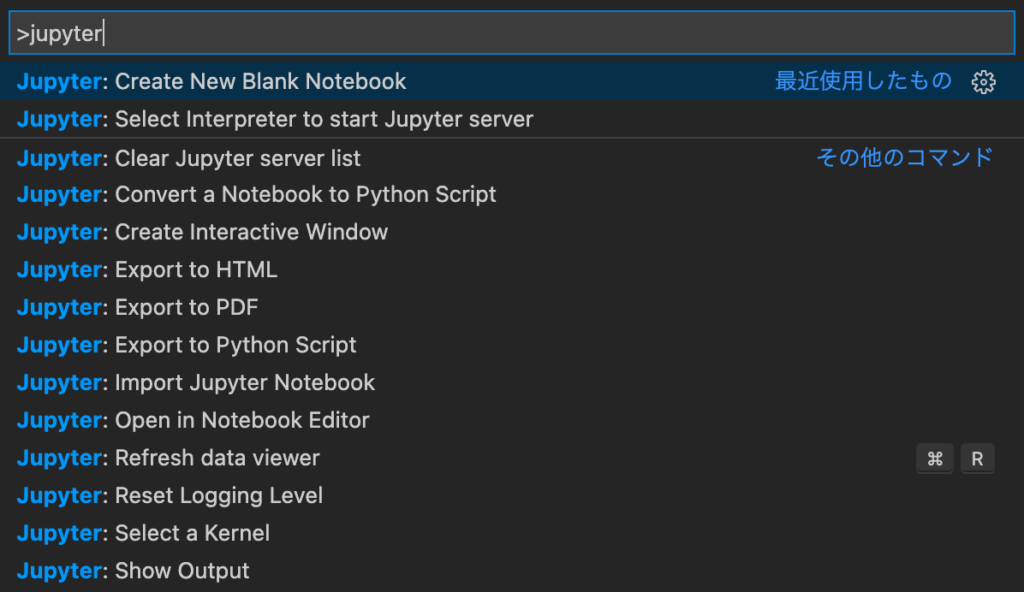Run Jupyter: Clear Jupyter server list

[x=512, y=157]
